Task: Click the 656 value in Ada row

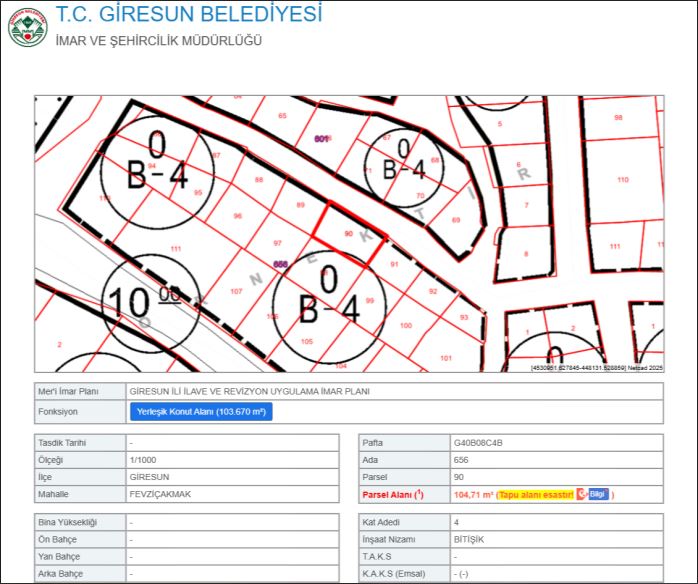Action: [461, 460]
